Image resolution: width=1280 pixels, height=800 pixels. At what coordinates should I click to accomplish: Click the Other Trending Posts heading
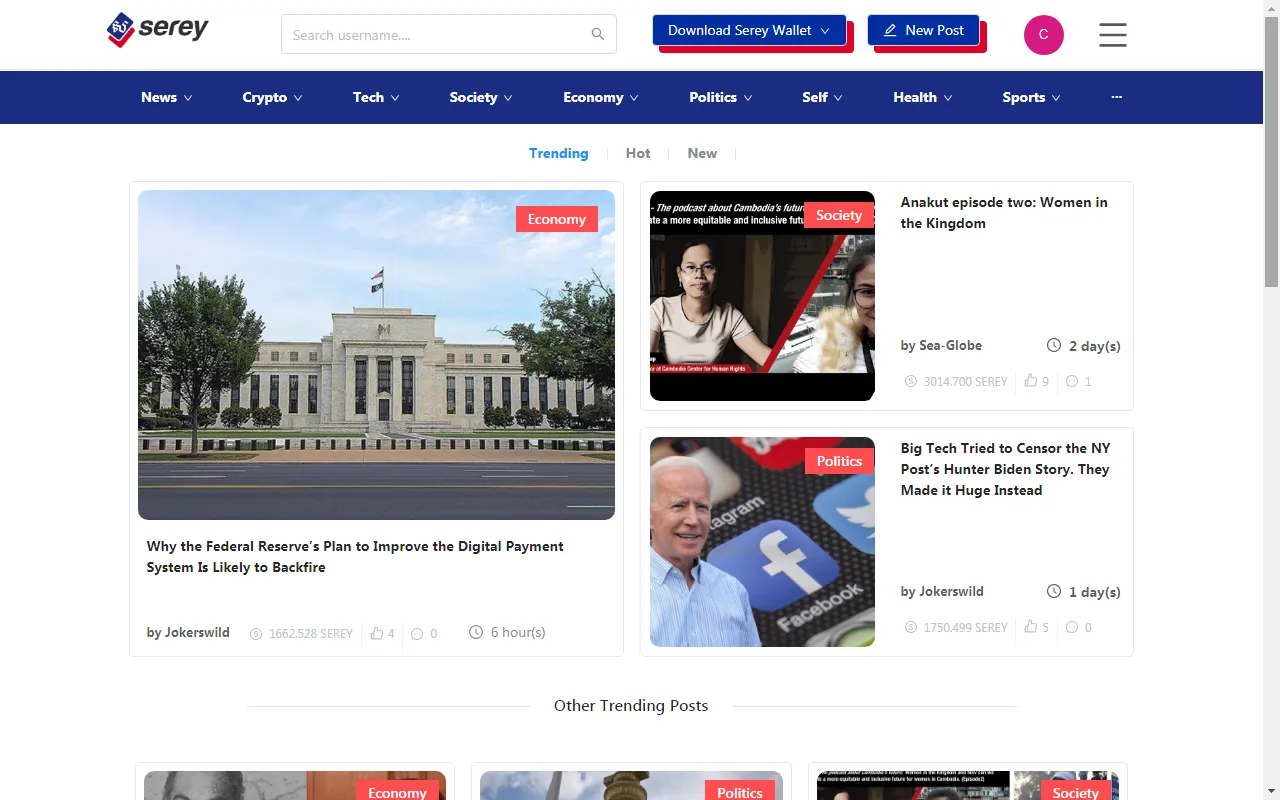pyautogui.click(x=631, y=705)
